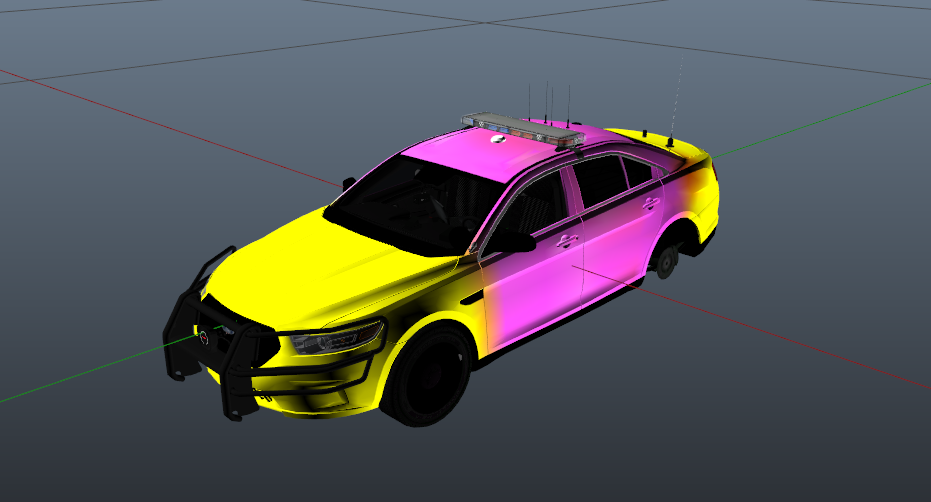This screenshot has width=931, height=502.
Task: Click the roof lightbar on the car
Action: (523, 129)
